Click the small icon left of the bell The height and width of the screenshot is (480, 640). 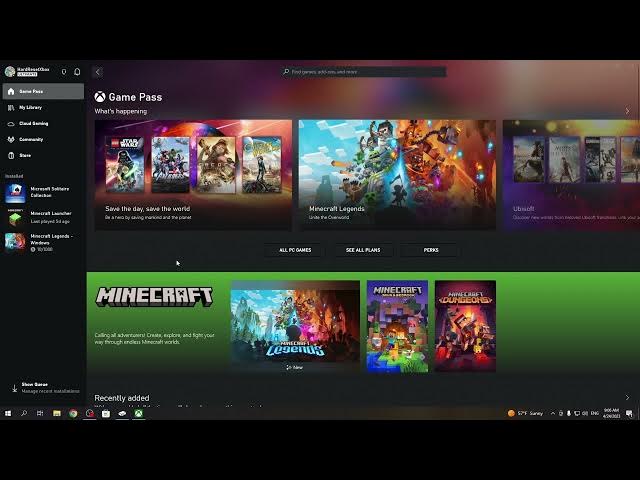[x=64, y=72]
